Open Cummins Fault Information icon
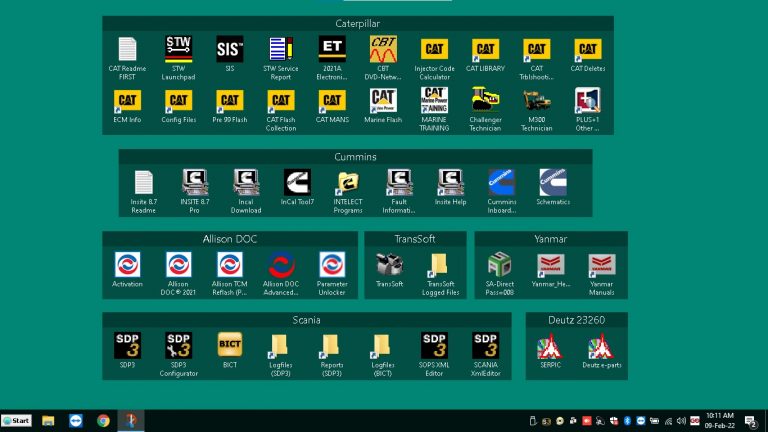The image size is (768, 432). [399, 183]
